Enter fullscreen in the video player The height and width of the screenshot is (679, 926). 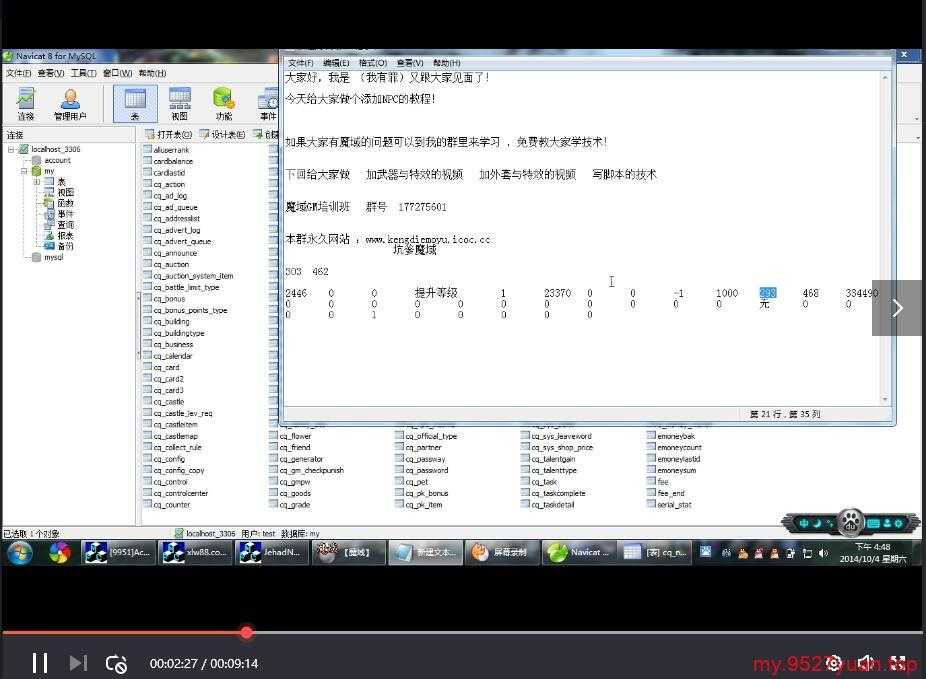point(898,663)
